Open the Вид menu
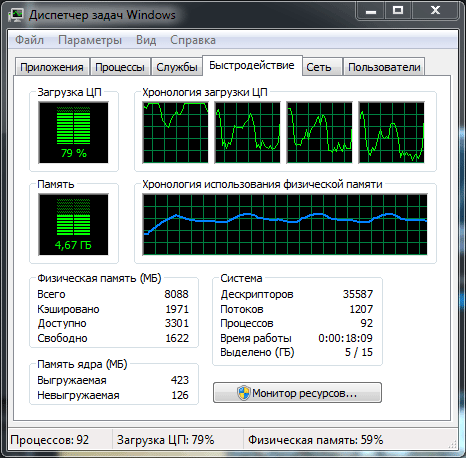Image resolution: width=466 pixels, height=458 pixels. coord(146,40)
